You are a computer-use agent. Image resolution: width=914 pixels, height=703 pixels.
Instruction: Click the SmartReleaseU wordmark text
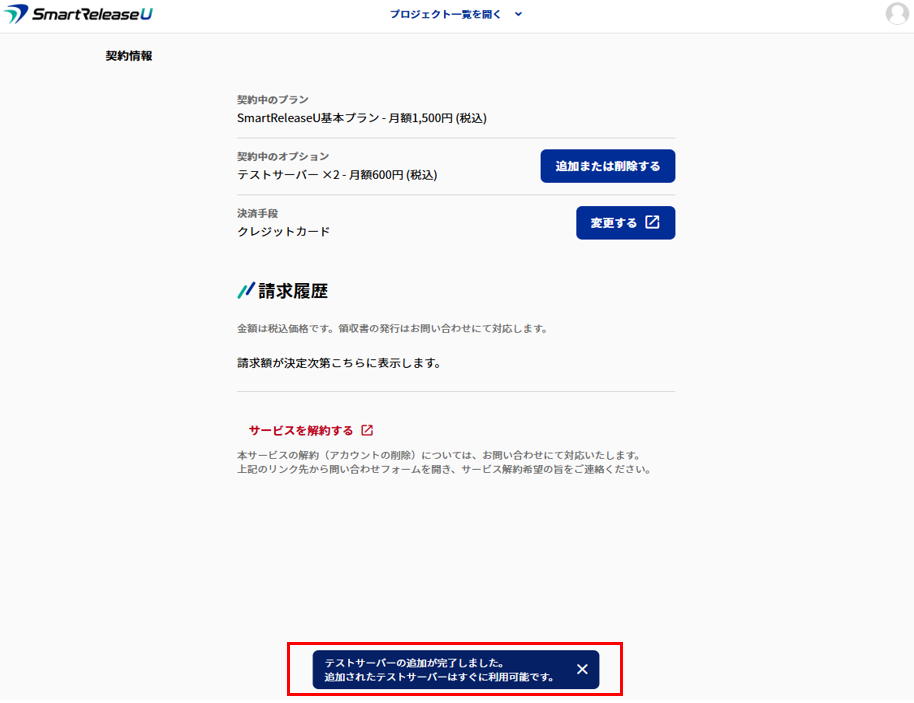(92, 14)
